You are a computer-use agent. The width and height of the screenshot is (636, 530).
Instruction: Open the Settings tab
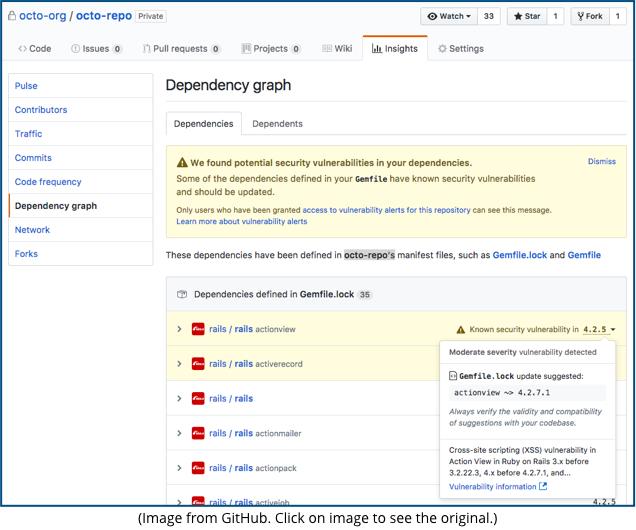(461, 49)
